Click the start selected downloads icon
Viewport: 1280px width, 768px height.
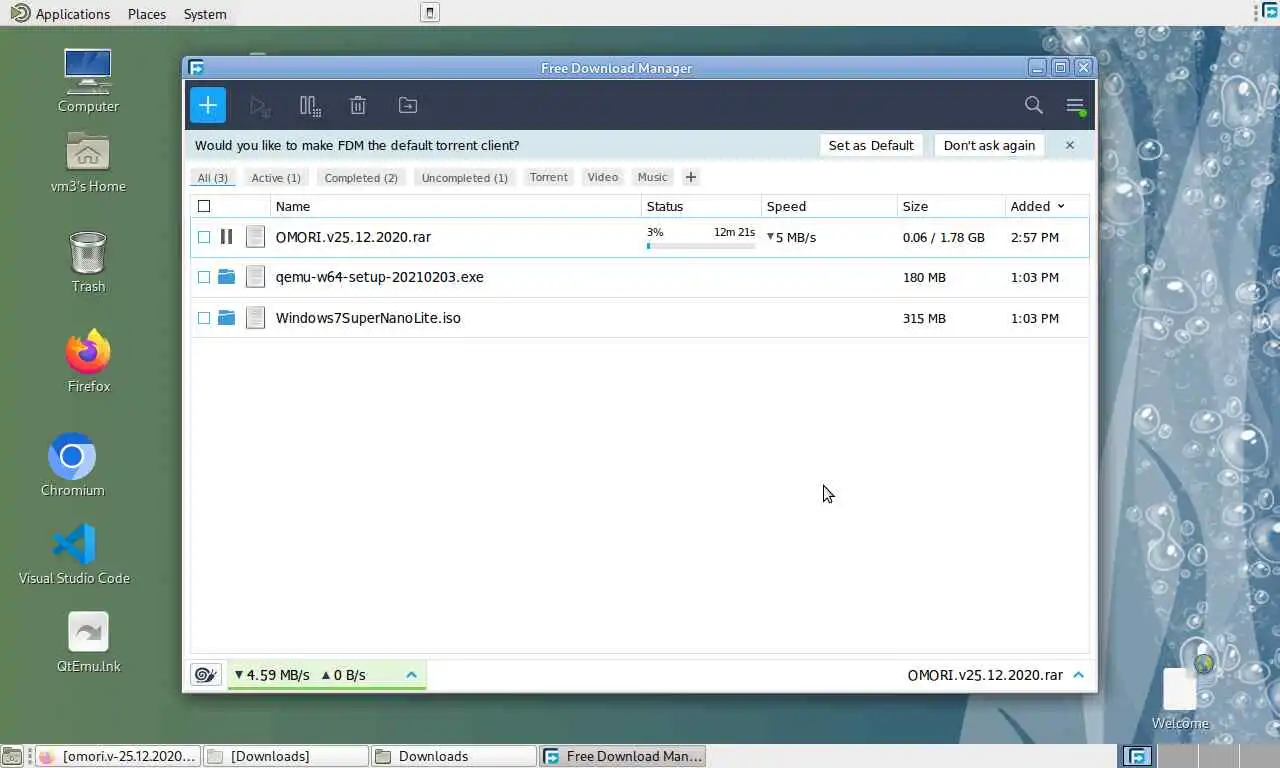(x=260, y=105)
